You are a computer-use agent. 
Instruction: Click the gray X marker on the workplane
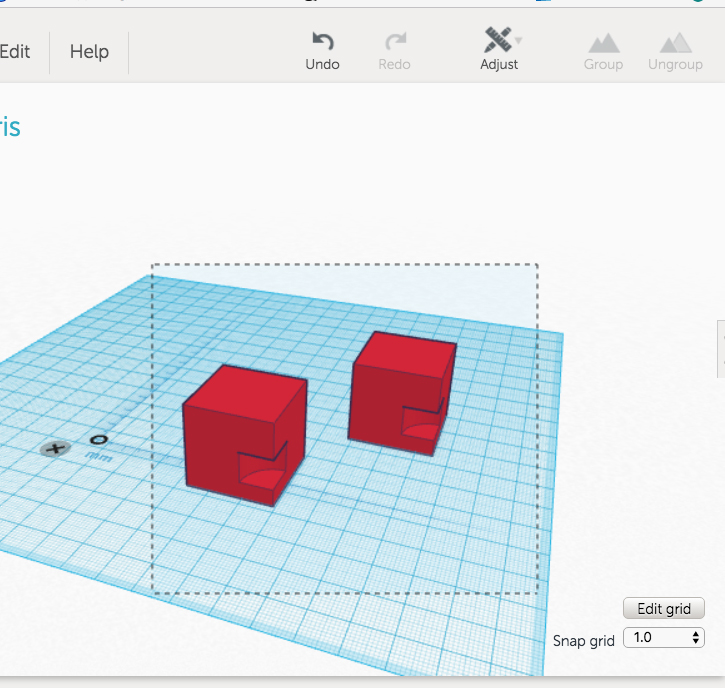click(x=55, y=449)
